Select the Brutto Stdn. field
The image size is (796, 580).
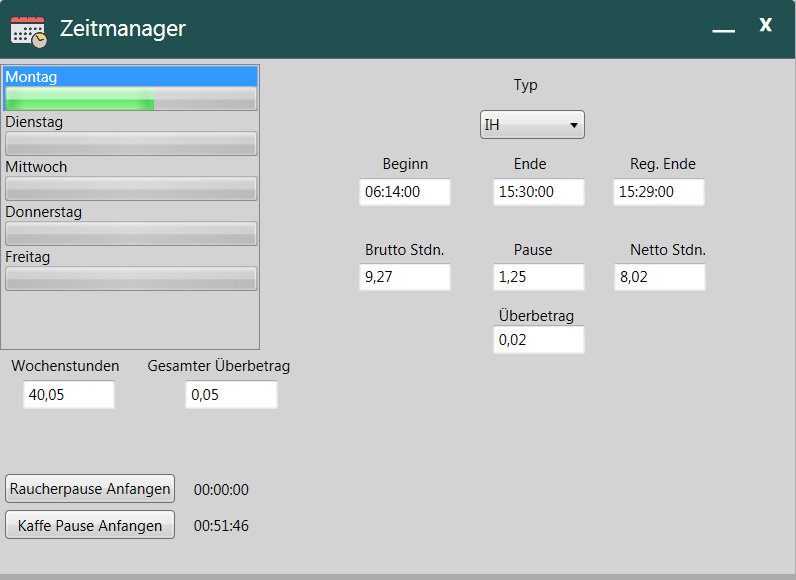[x=405, y=277]
